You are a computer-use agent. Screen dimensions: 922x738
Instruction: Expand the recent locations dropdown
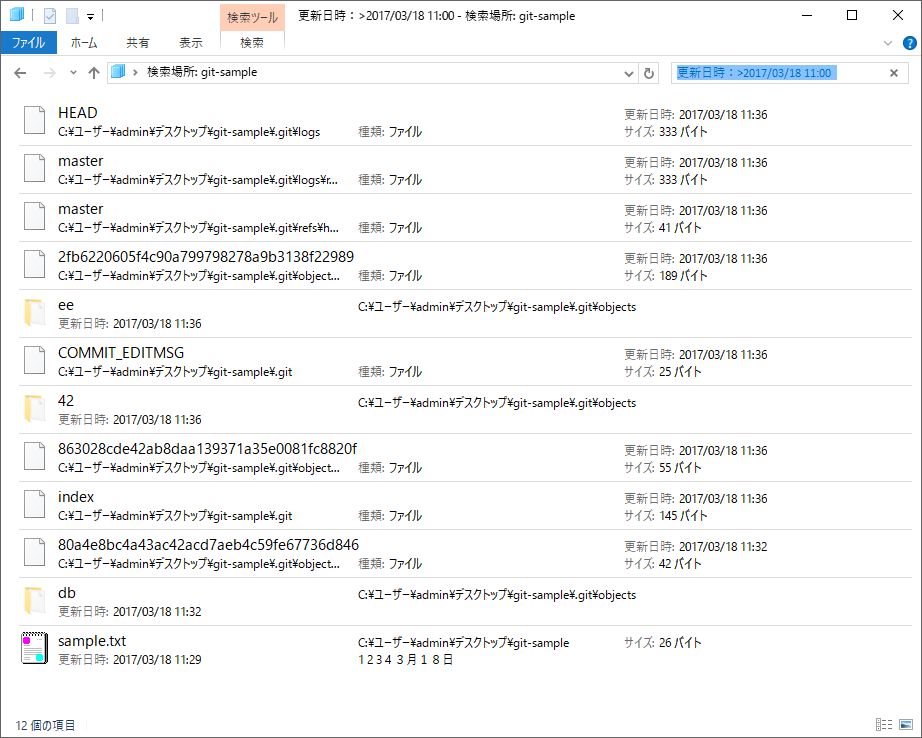click(73, 73)
